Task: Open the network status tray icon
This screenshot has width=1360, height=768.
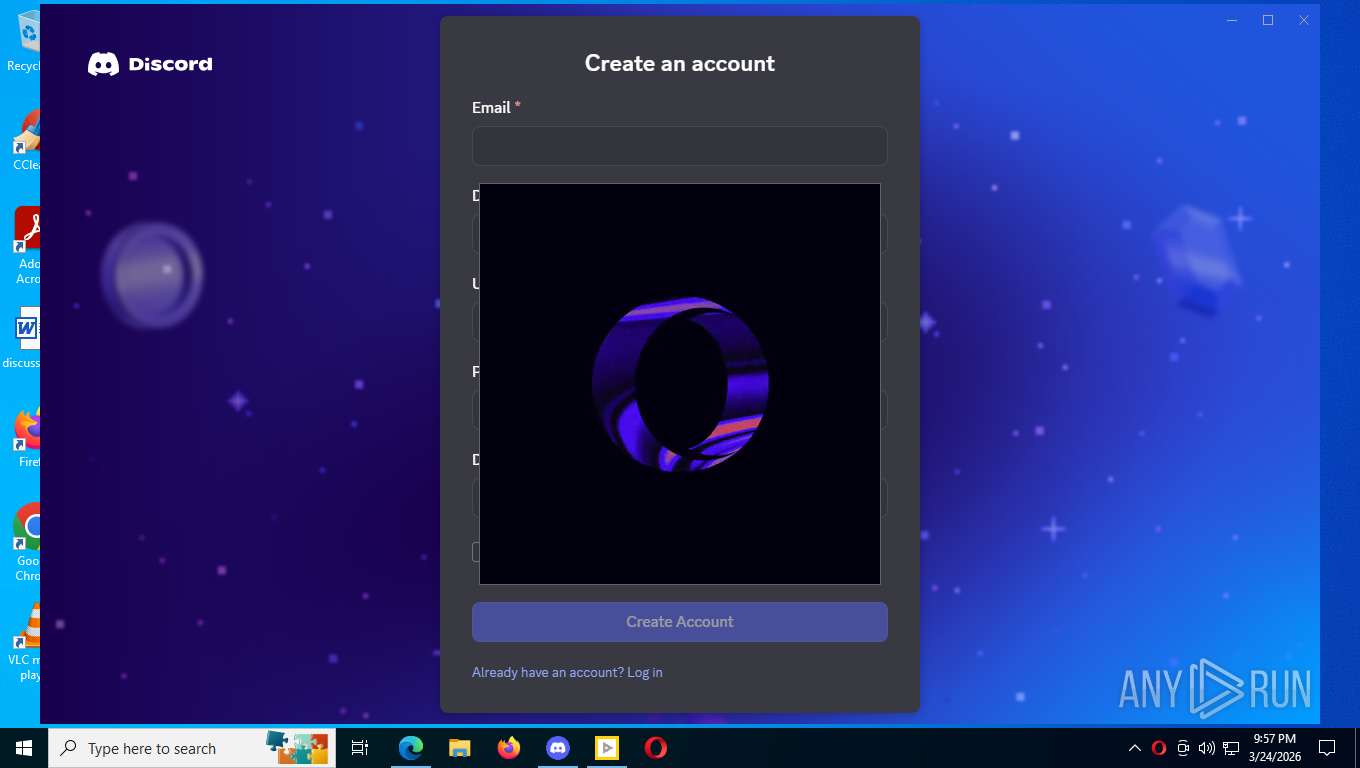Action: tap(1231, 748)
